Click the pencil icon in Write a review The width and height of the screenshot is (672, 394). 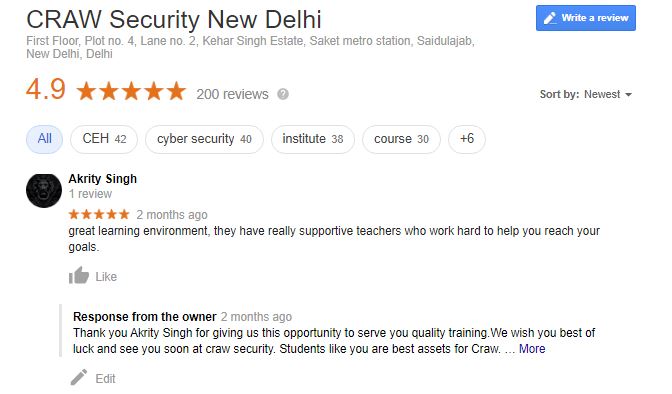(x=550, y=18)
